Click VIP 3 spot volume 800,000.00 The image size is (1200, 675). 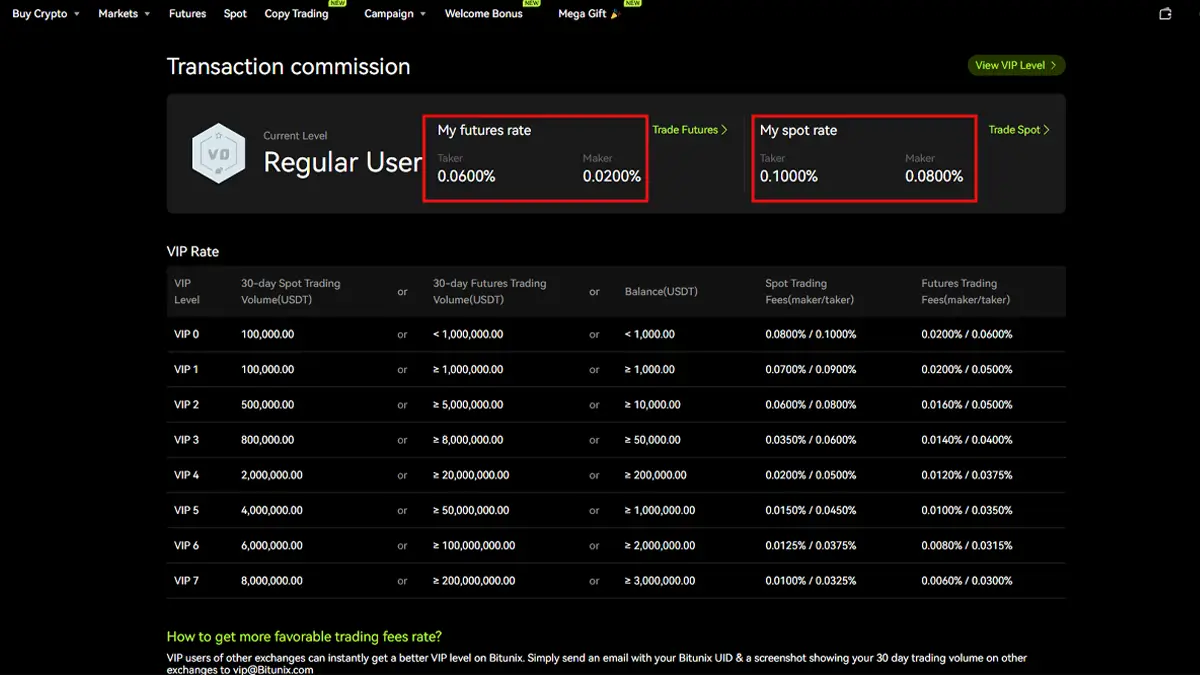(267, 440)
